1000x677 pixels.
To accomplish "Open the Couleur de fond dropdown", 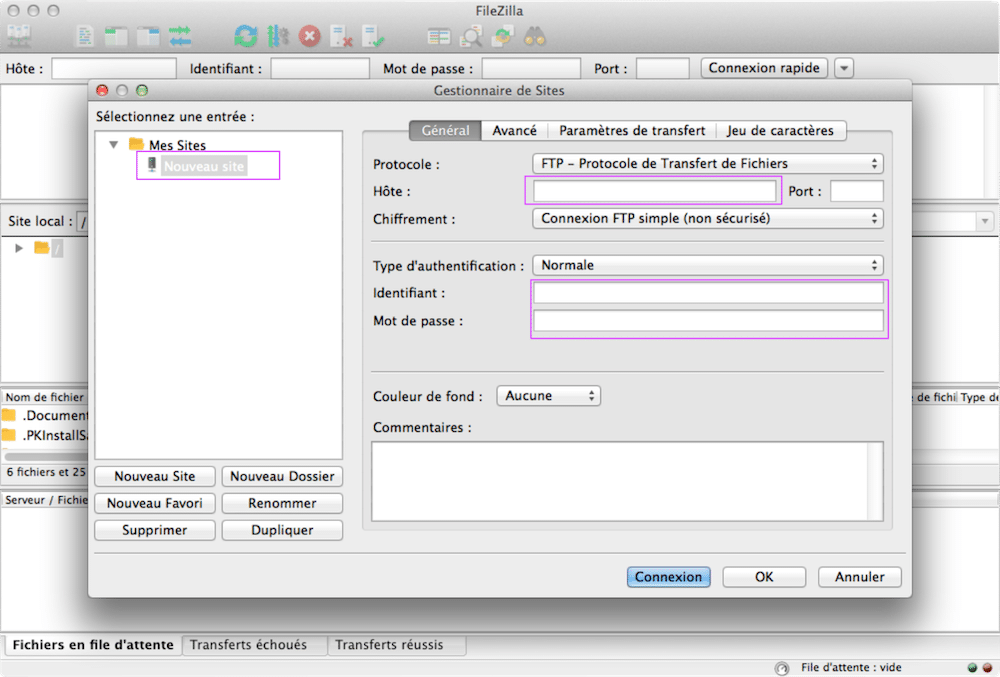I will [548, 396].
